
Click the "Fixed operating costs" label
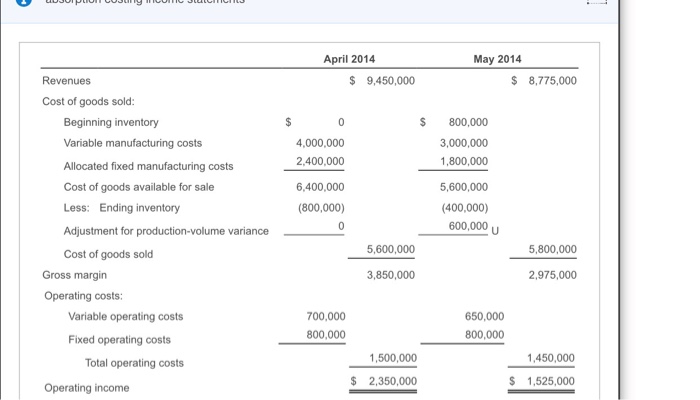pos(119,340)
